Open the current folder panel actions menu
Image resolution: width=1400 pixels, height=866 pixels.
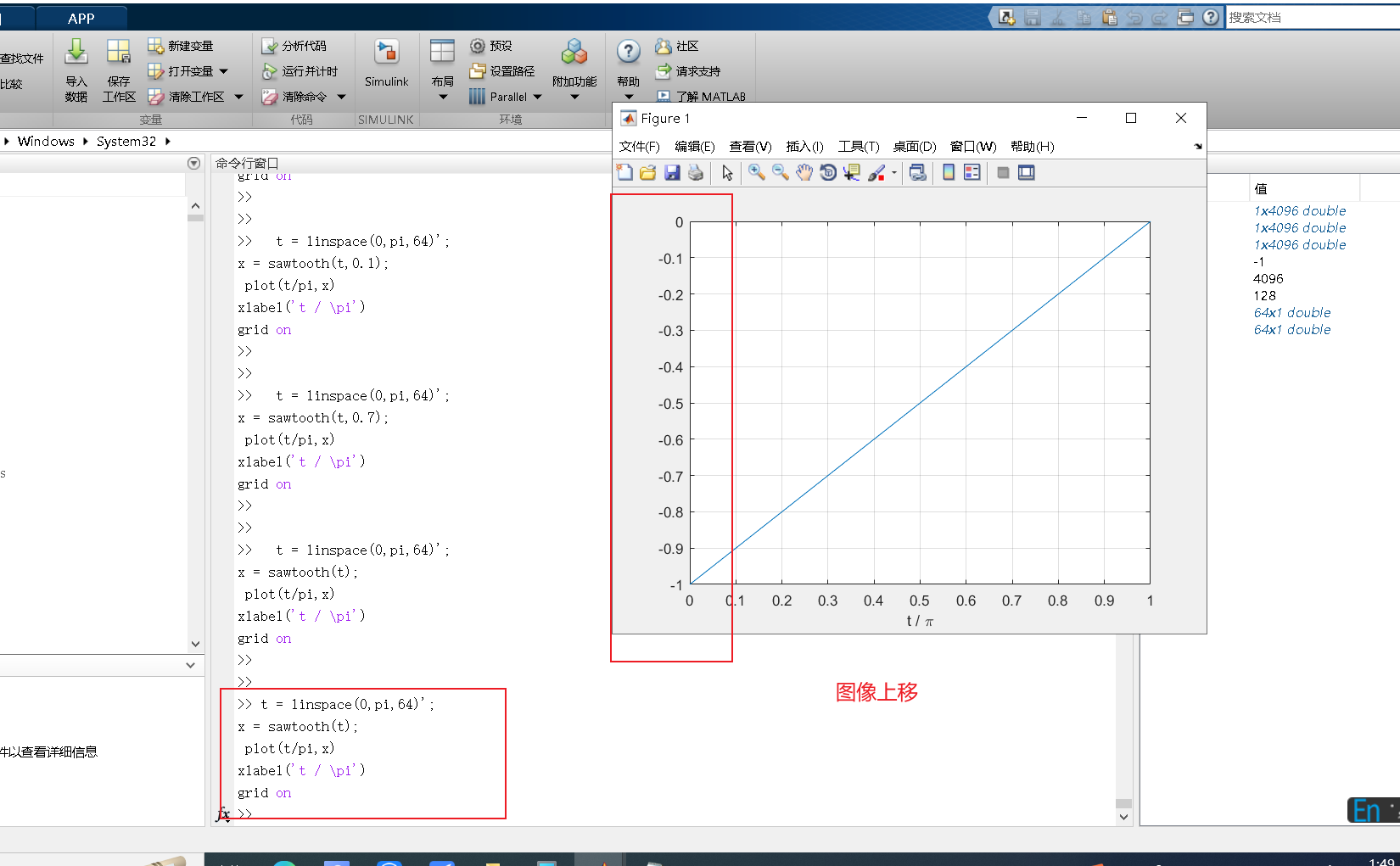(194, 163)
